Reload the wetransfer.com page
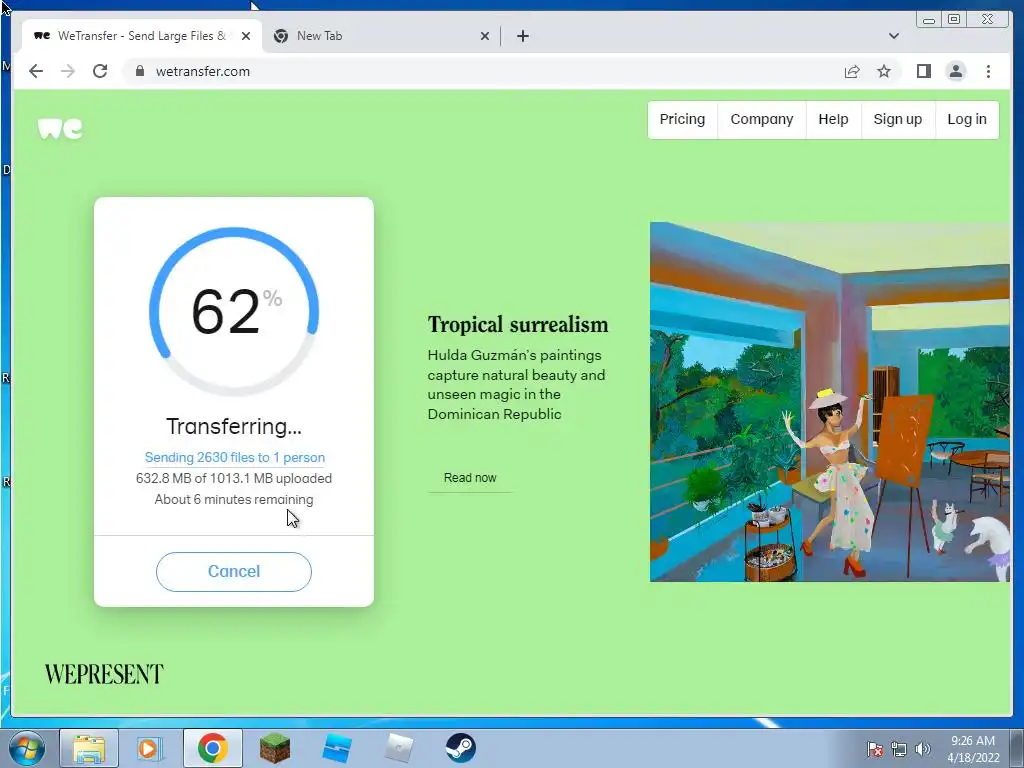 (x=100, y=71)
